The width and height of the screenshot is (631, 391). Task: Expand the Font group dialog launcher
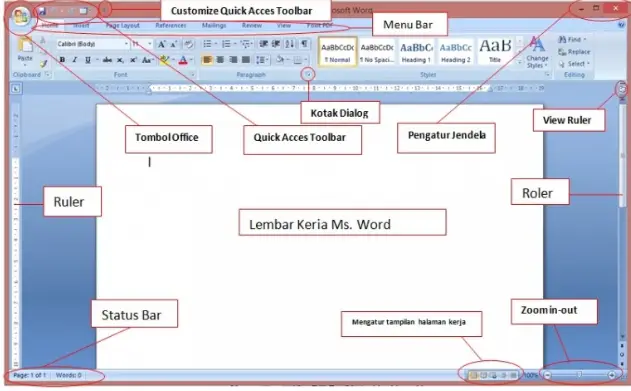[193, 75]
